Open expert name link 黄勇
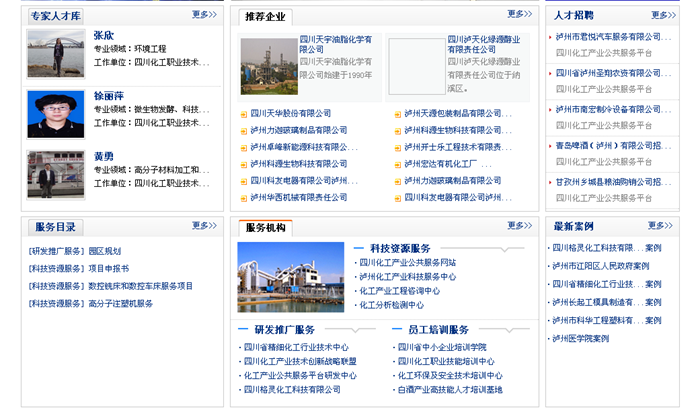 click(x=104, y=157)
